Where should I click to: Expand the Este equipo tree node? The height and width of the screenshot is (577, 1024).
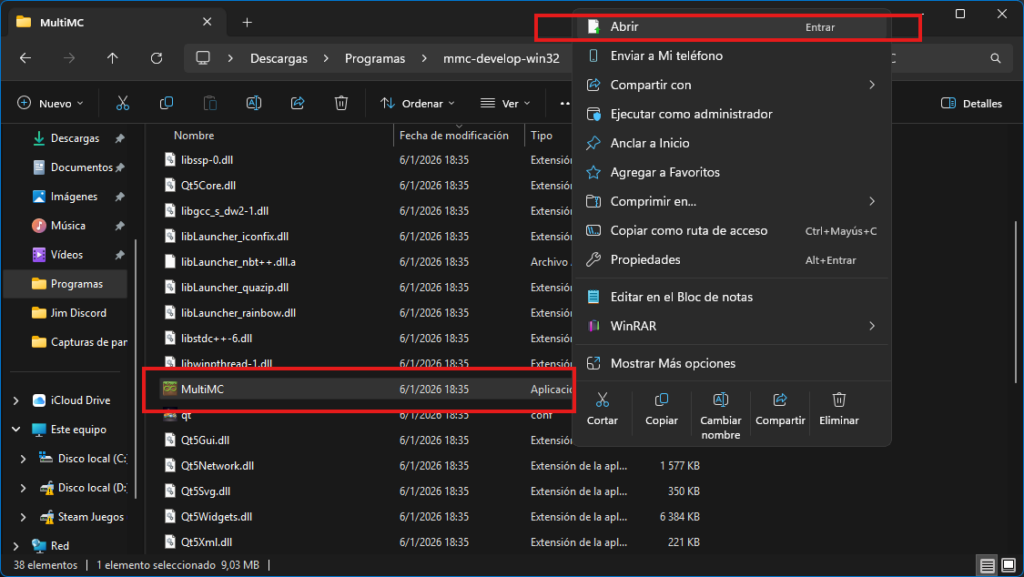(x=15, y=429)
